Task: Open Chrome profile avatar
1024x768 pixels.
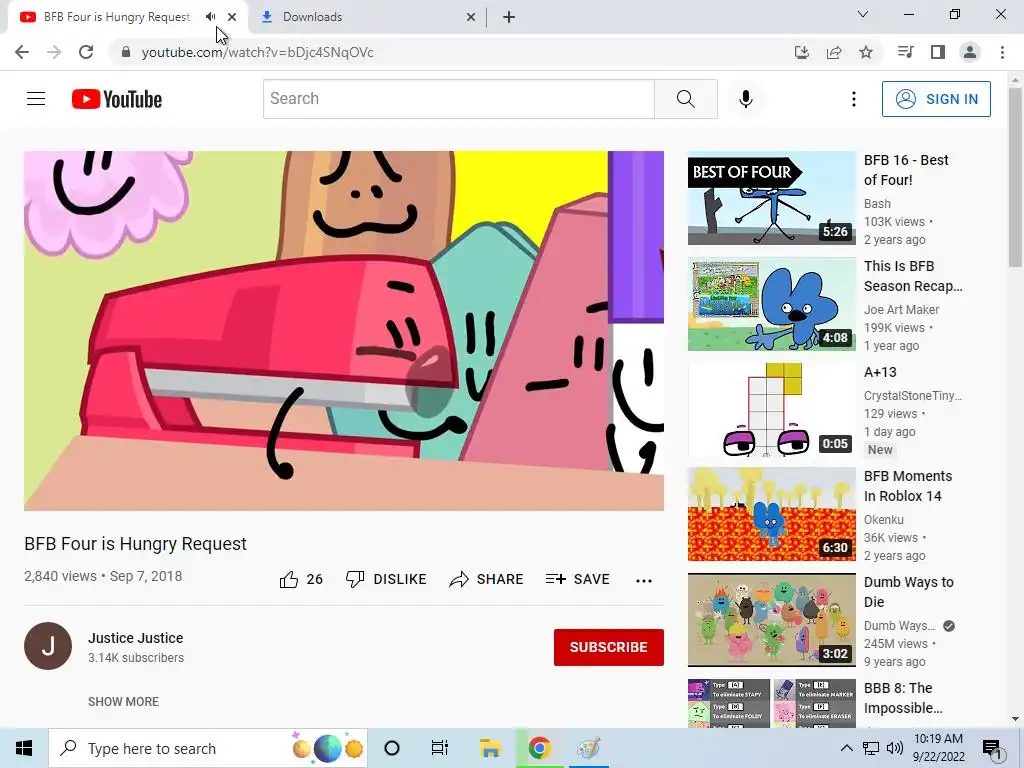Action: 970,52
